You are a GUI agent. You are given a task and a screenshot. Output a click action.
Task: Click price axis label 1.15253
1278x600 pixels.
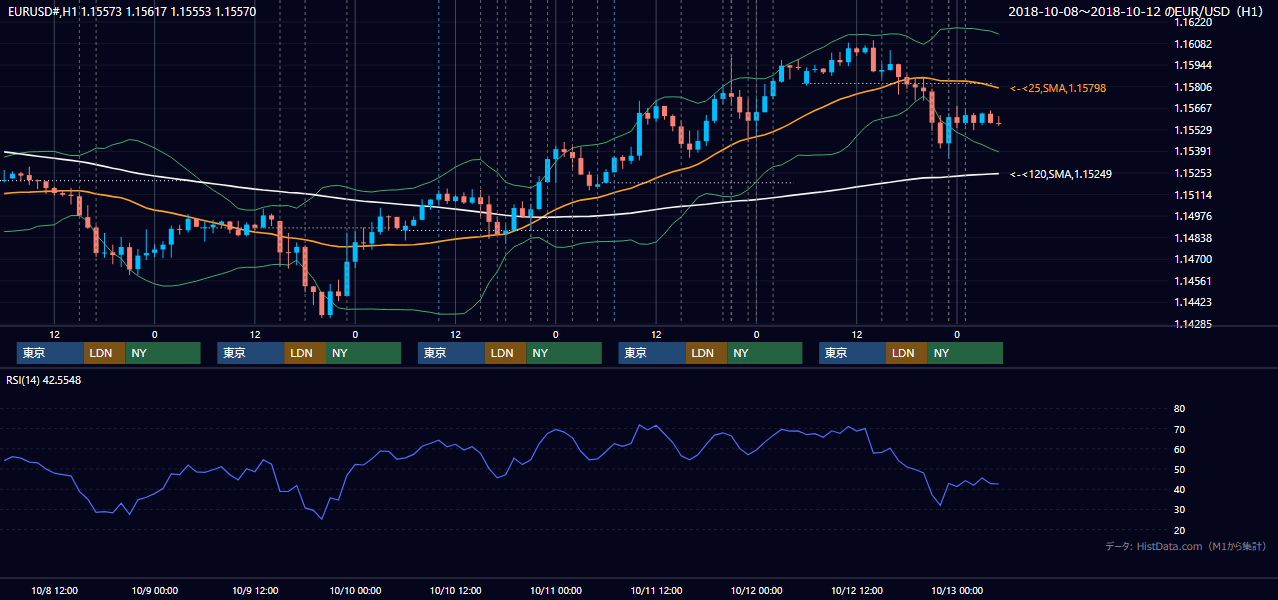pyautogui.click(x=1193, y=174)
